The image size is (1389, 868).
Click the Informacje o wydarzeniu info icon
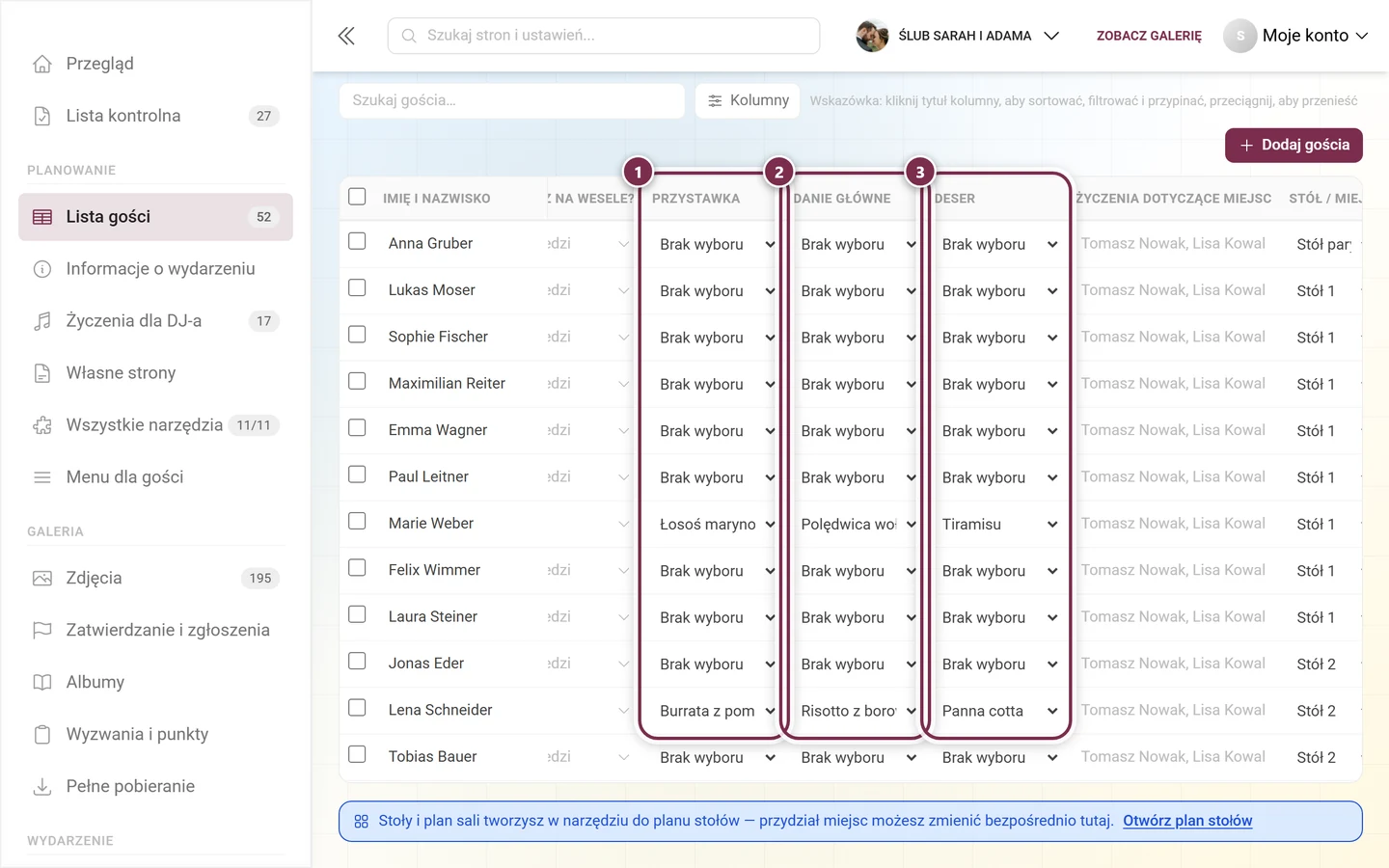[42, 269]
